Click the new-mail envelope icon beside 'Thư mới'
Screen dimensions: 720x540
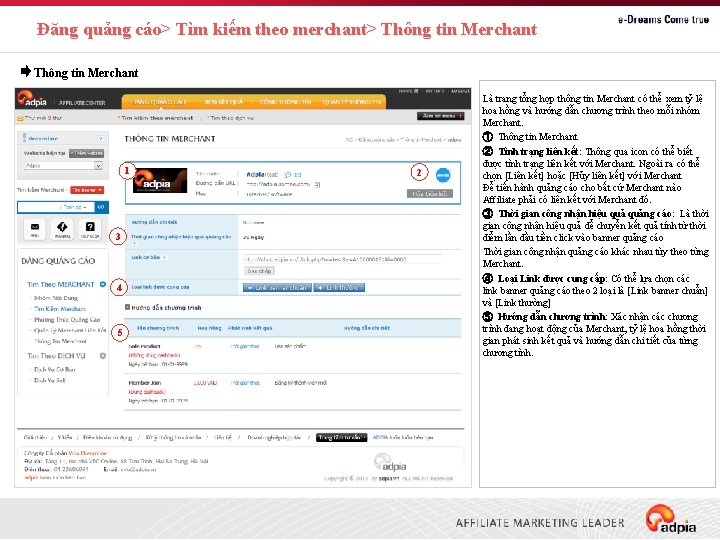(x=20, y=118)
